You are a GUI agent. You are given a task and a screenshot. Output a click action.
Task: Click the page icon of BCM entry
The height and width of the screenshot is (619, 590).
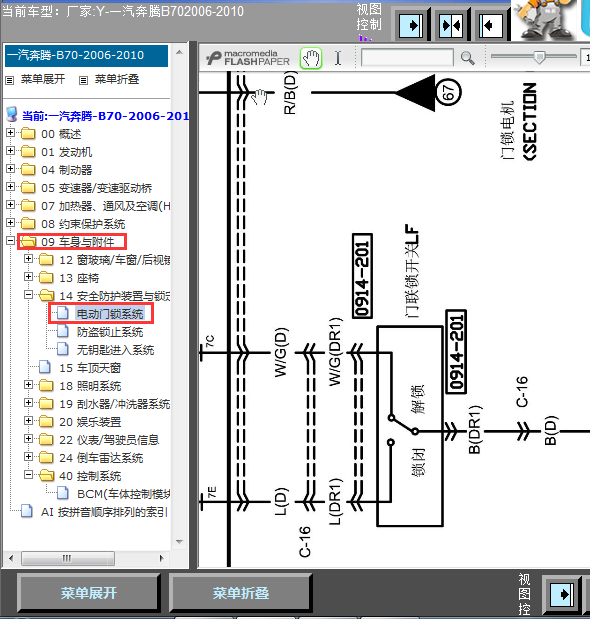63,493
